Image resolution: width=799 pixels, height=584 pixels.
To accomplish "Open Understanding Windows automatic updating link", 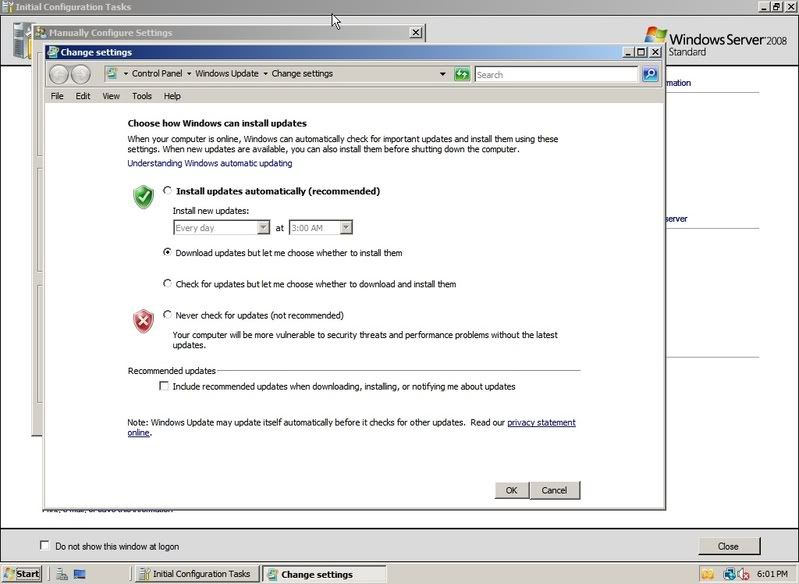I will point(209,163).
